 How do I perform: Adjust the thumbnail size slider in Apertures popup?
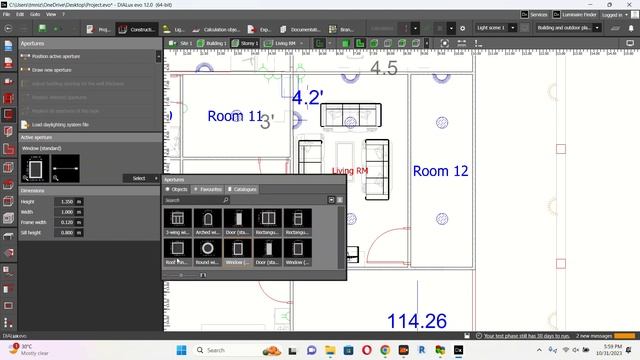tap(181, 275)
